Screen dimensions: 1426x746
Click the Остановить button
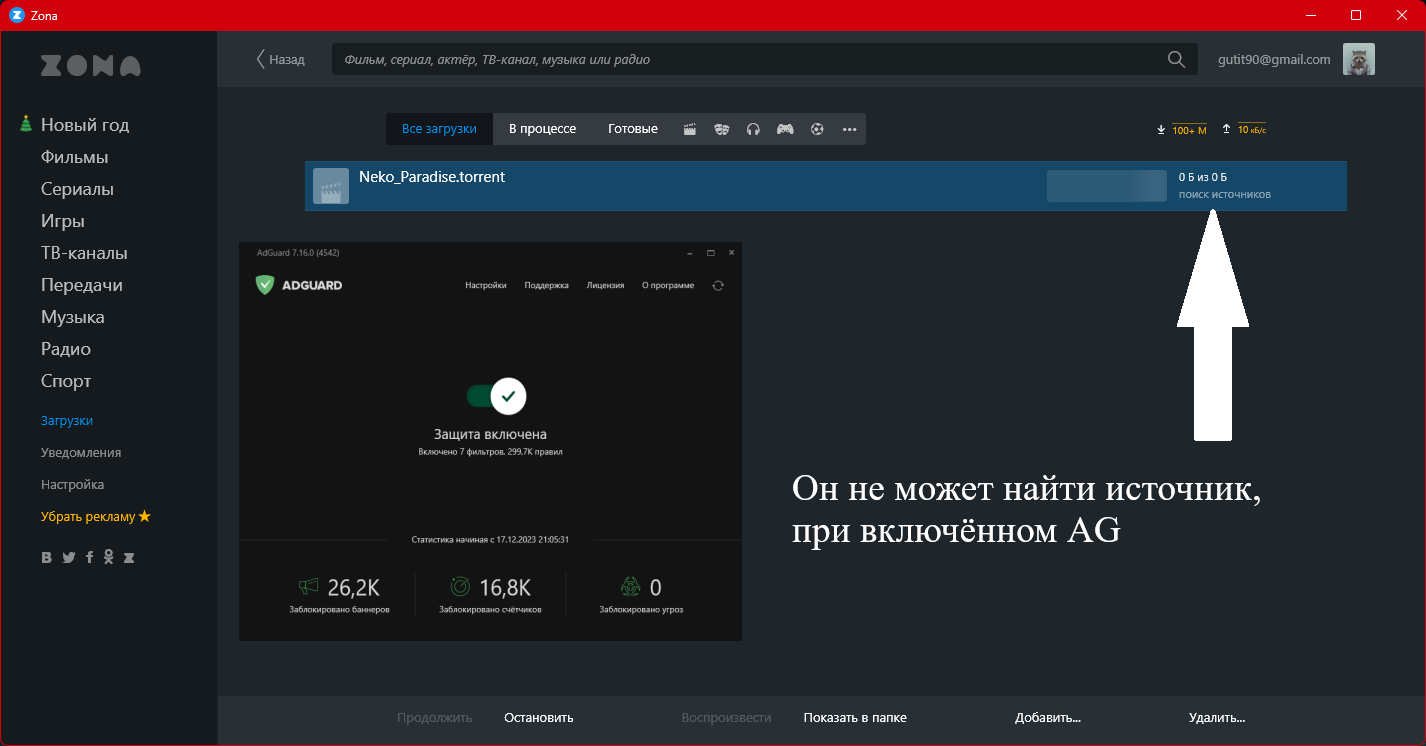537,717
